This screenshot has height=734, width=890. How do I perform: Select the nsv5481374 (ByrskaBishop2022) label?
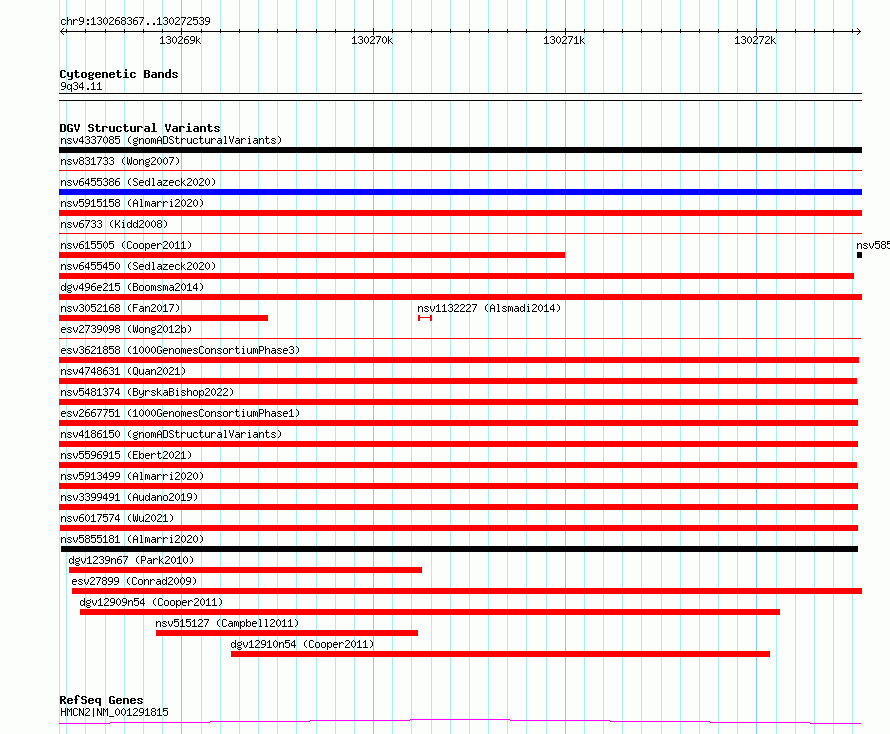pos(147,392)
